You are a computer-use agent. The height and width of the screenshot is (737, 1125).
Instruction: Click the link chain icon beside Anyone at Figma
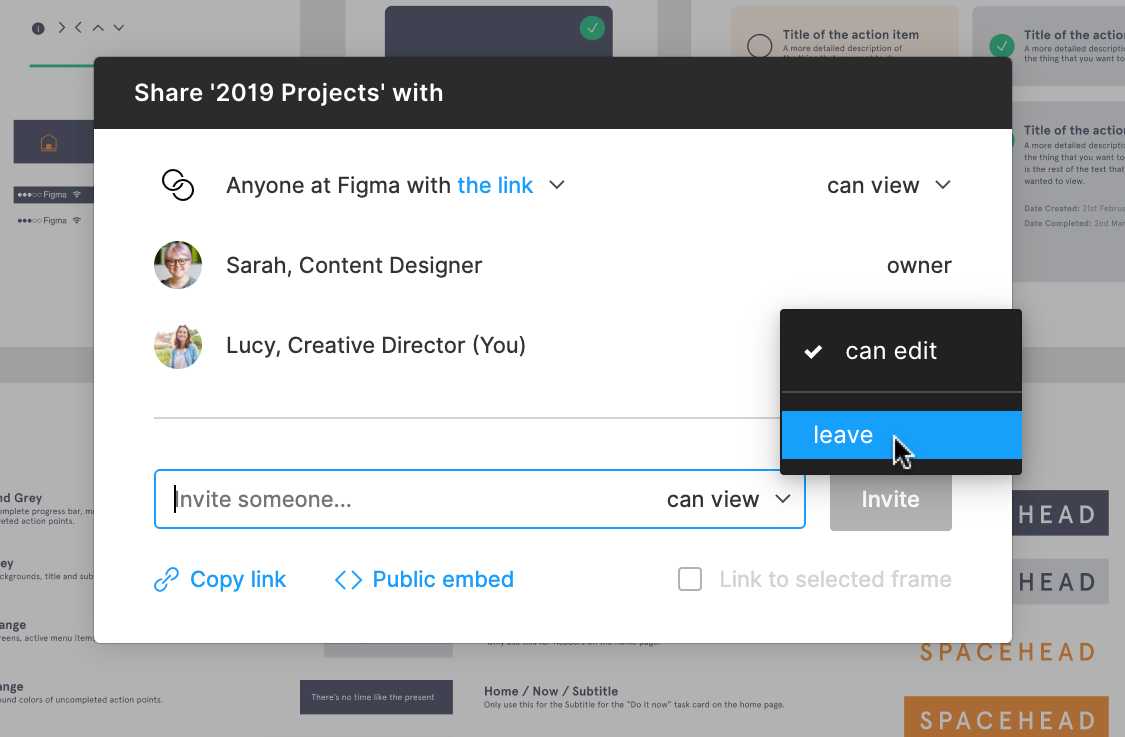point(177,185)
